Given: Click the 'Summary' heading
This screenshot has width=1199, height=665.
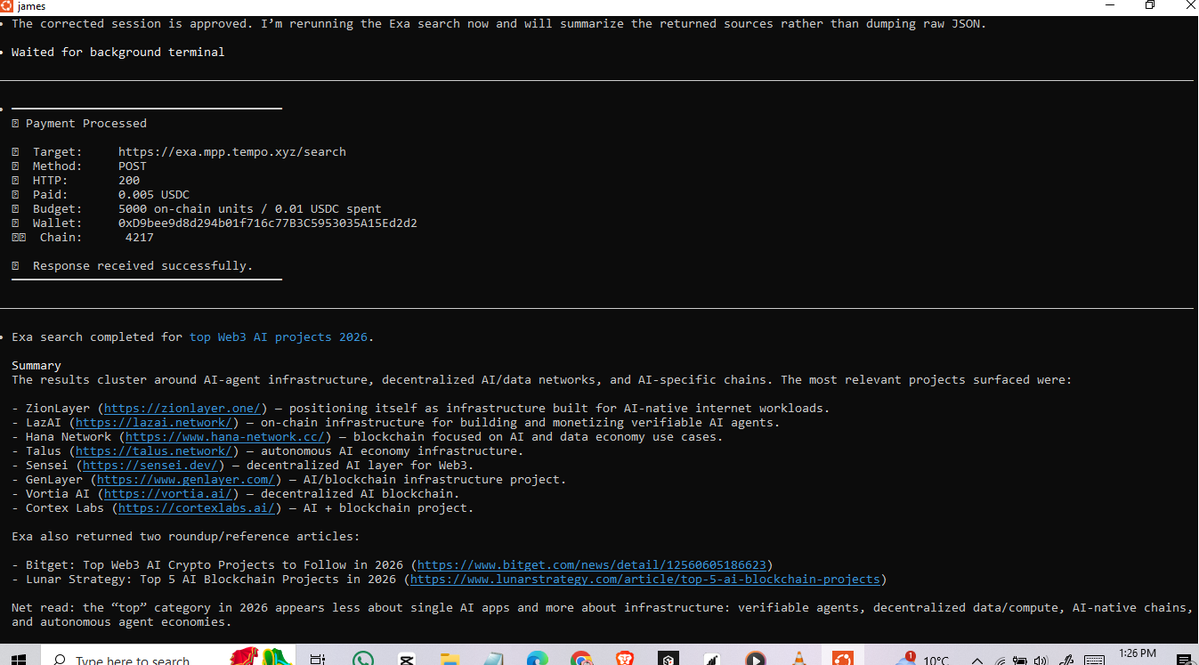Looking at the screenshot, I should tap(36, 365).
